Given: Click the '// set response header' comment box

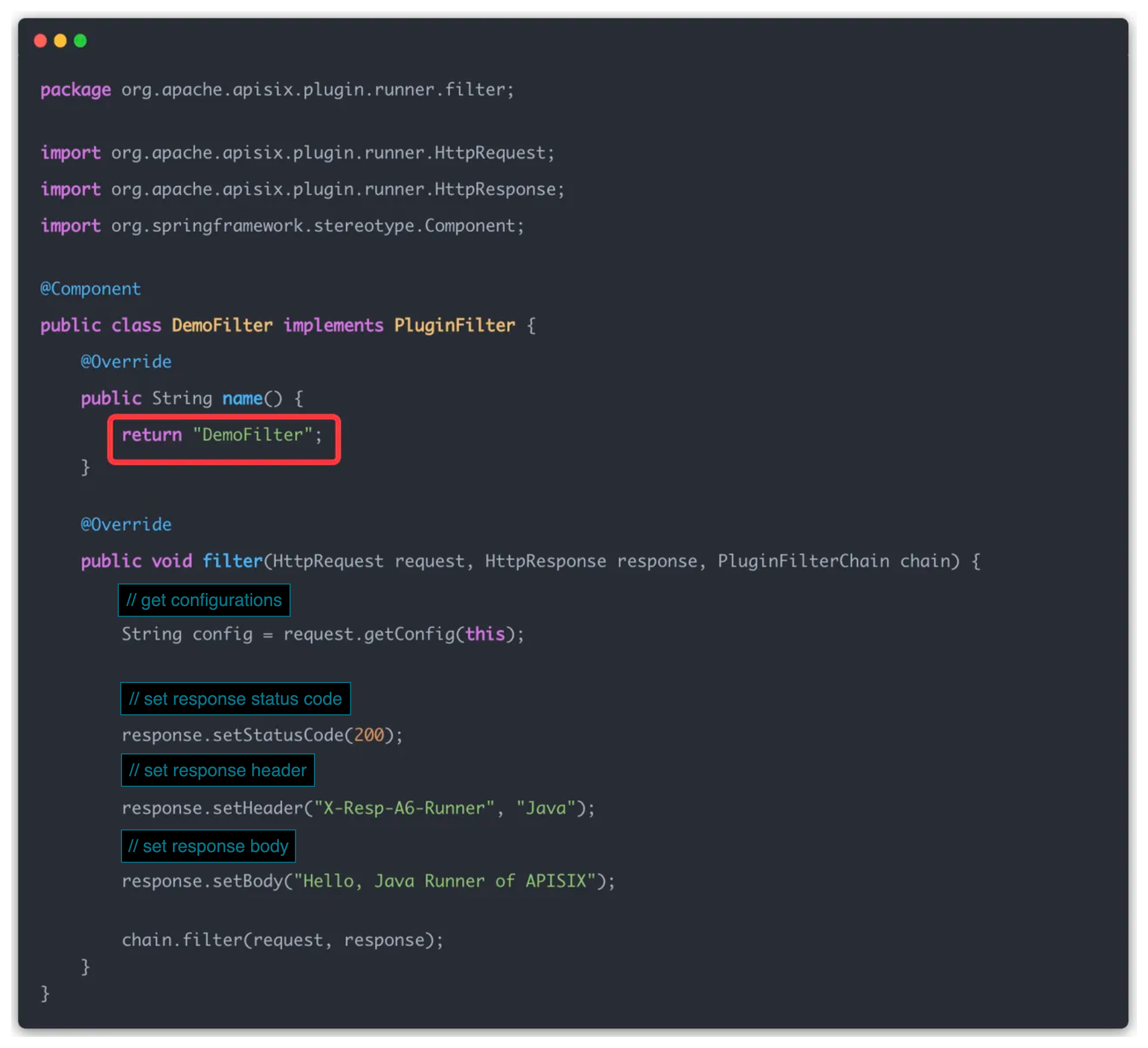Looking at the screenshot, I should [218, 770].
